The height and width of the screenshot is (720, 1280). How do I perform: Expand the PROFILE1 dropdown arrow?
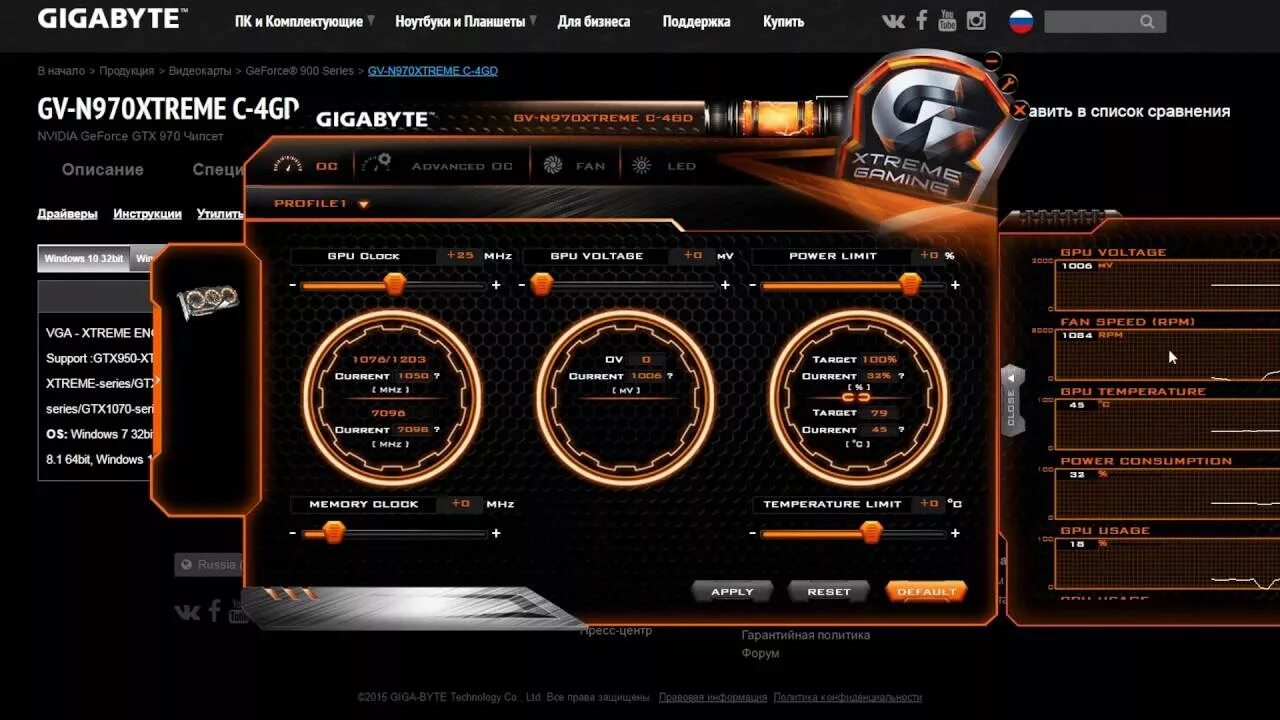(364, 204)
